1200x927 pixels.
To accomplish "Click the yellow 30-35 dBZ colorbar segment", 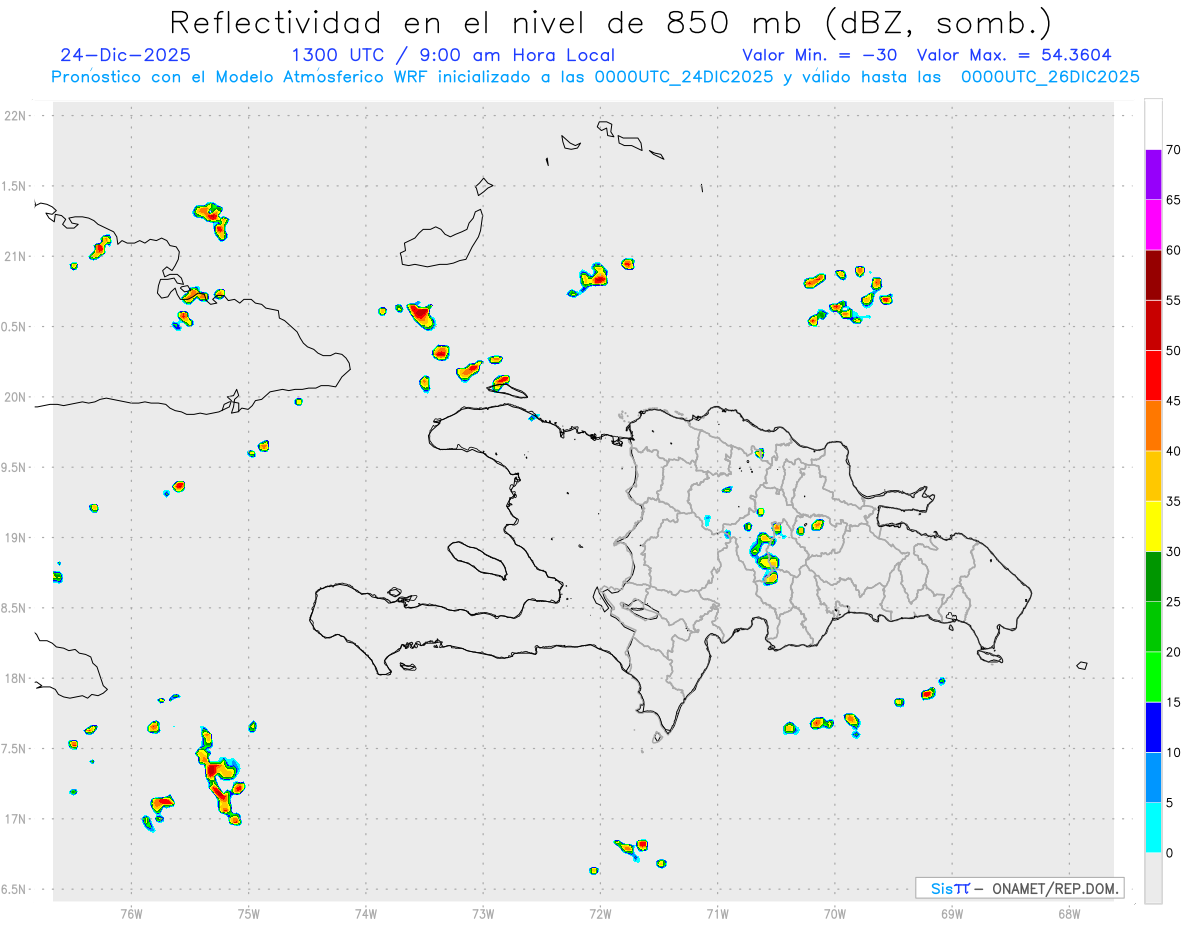I will [x=1153, y=526].
